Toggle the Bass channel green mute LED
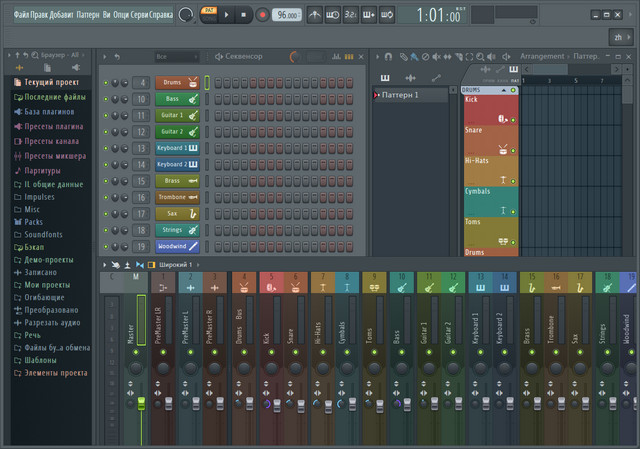Screen dimensions: 640x449 pyautogui.click(x=107, y=99)
